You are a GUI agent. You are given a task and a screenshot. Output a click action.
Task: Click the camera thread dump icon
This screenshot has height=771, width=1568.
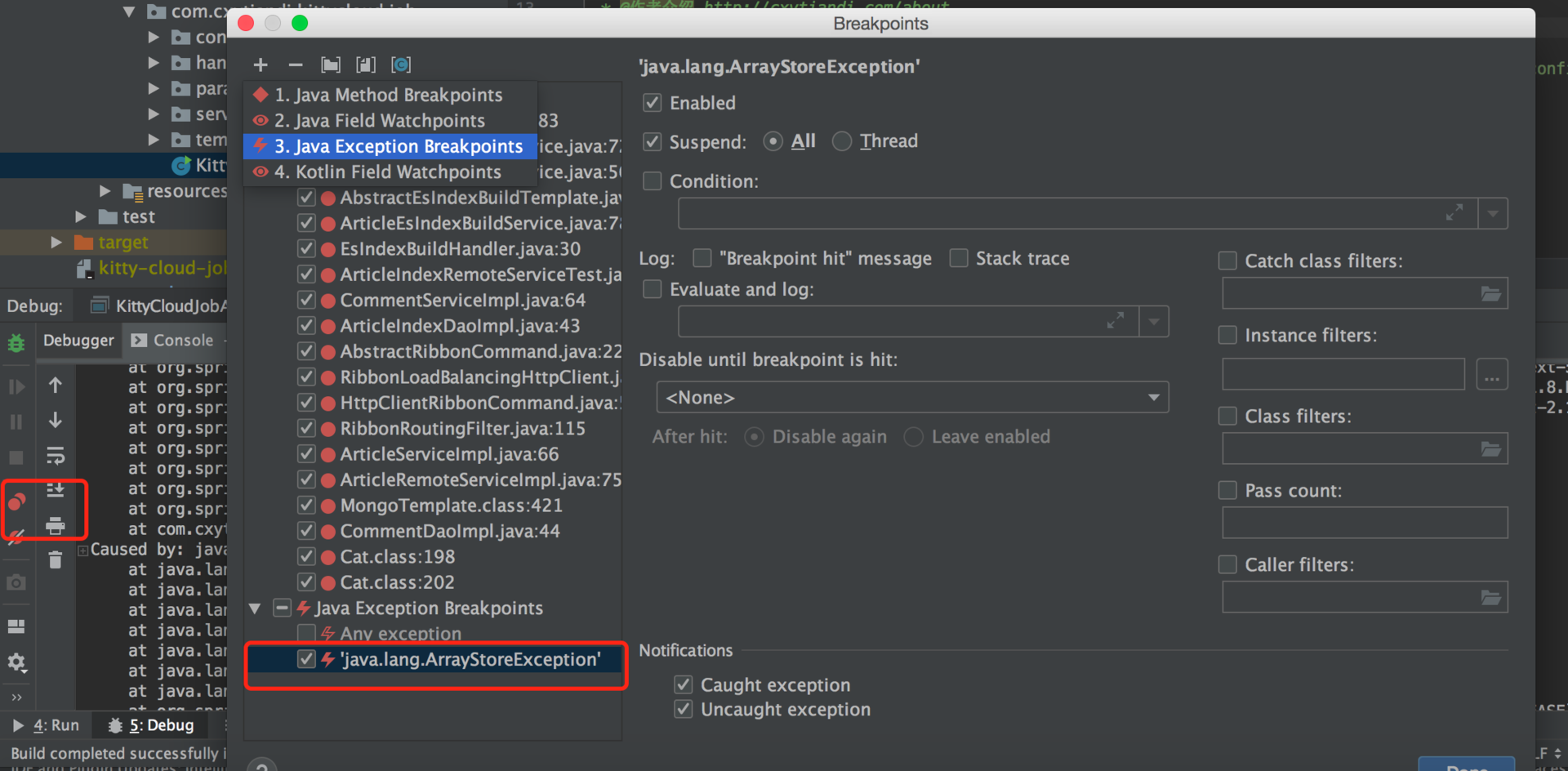coord(16,582)
